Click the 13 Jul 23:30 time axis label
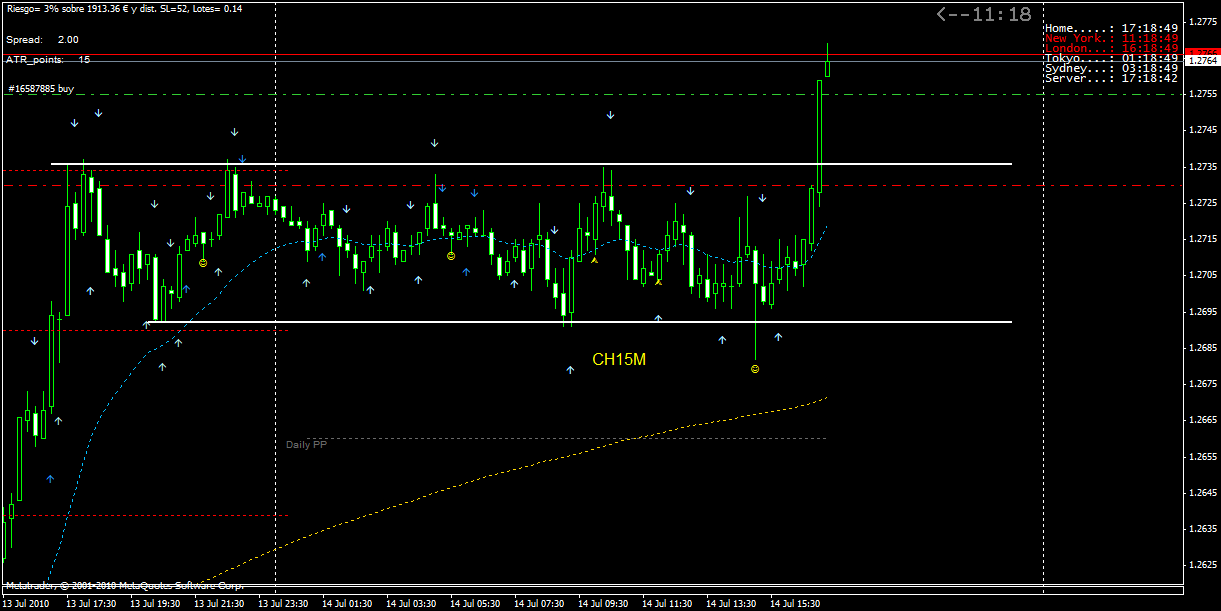Image resolution: width=1221 pixels, height=611 pixels. pyautogui.click(x=282, y=604)
